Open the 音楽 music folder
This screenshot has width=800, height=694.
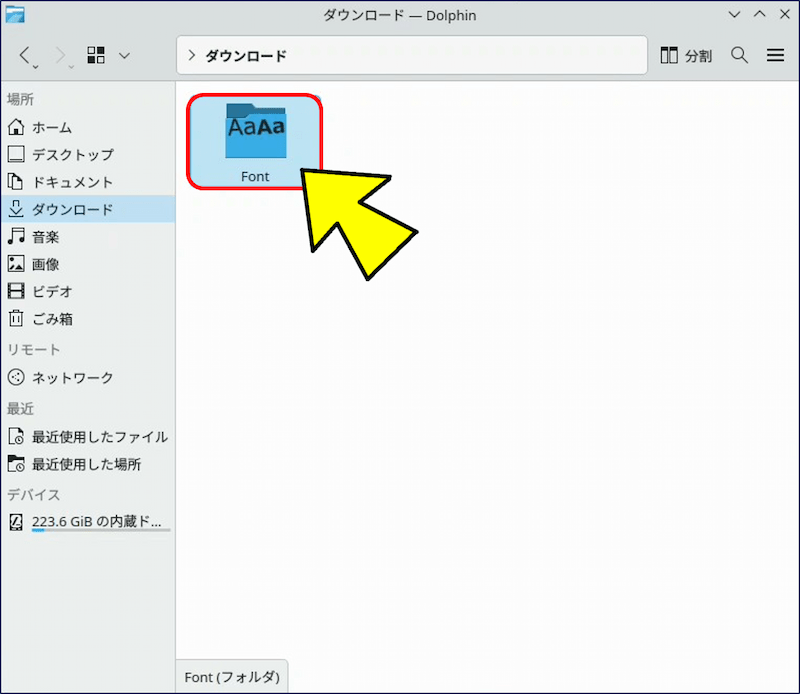coord(45,237)
